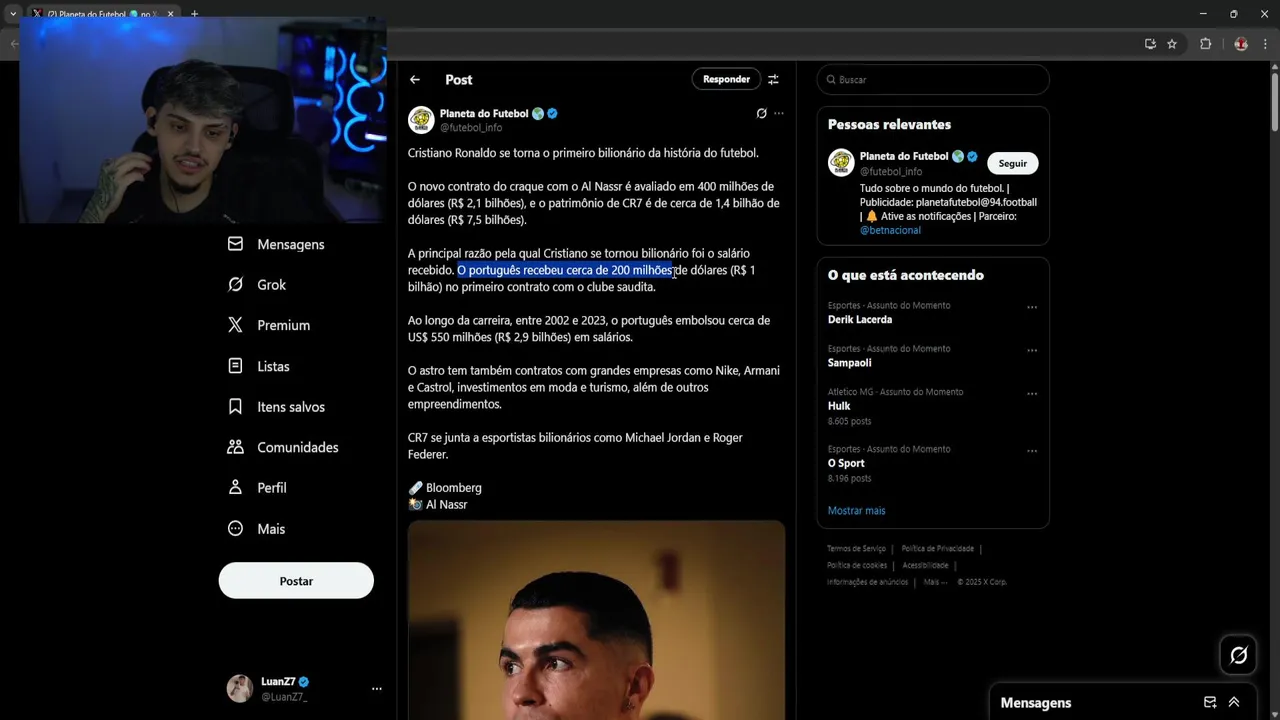
Task: Open the browser extensions puzzle icon
Action: (x=1206, y=44)
